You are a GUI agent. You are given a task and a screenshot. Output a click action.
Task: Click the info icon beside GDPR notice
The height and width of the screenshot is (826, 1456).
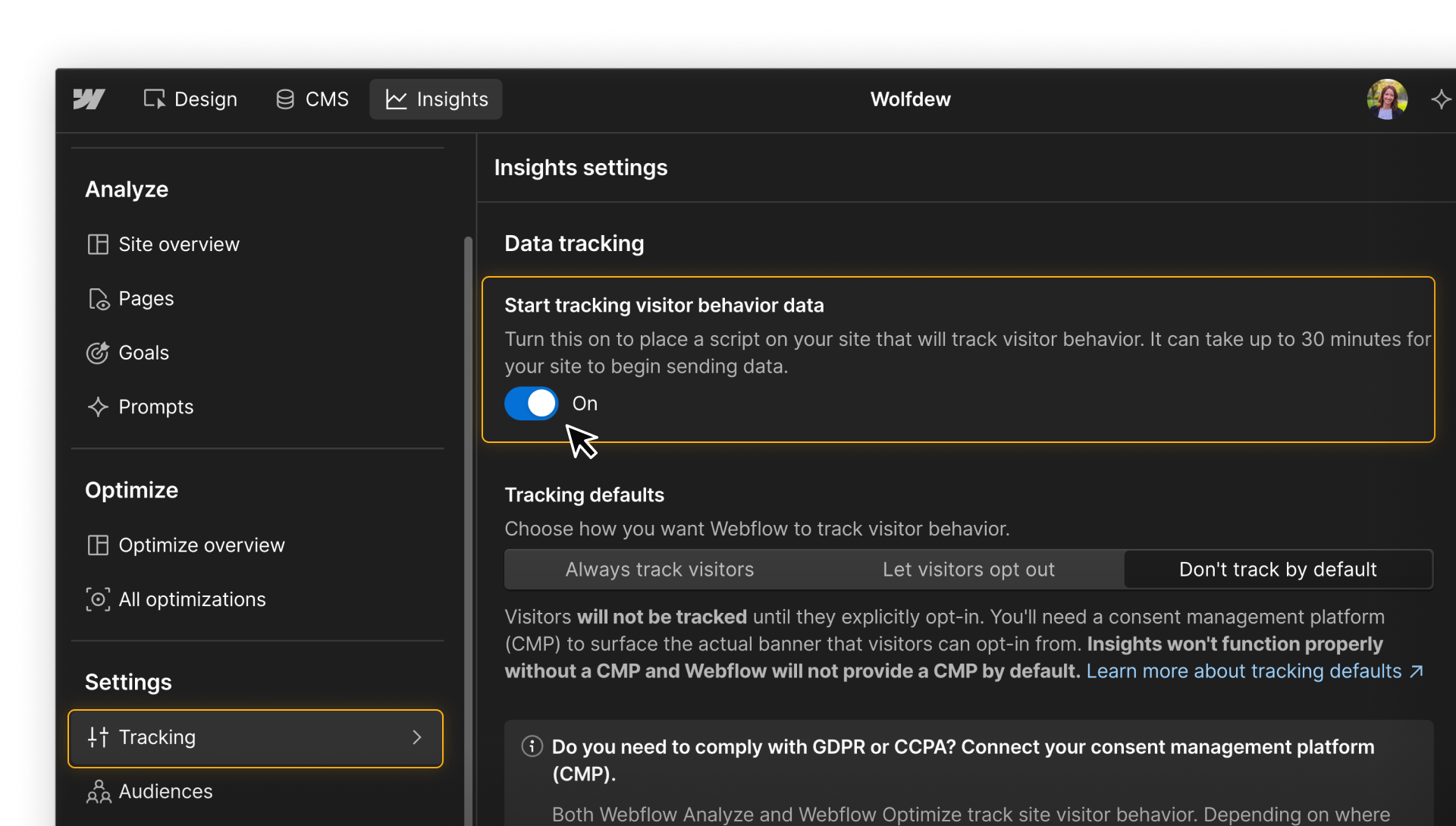tap(532, 746)
